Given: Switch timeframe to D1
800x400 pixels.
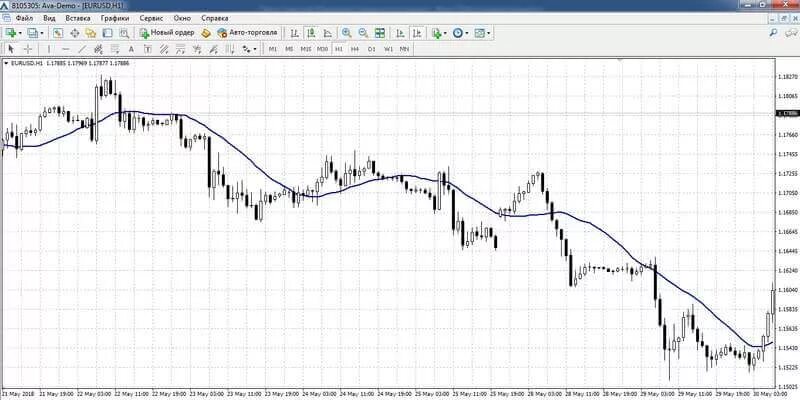Looking at the screenshot, I should click(x=371, y=49).
